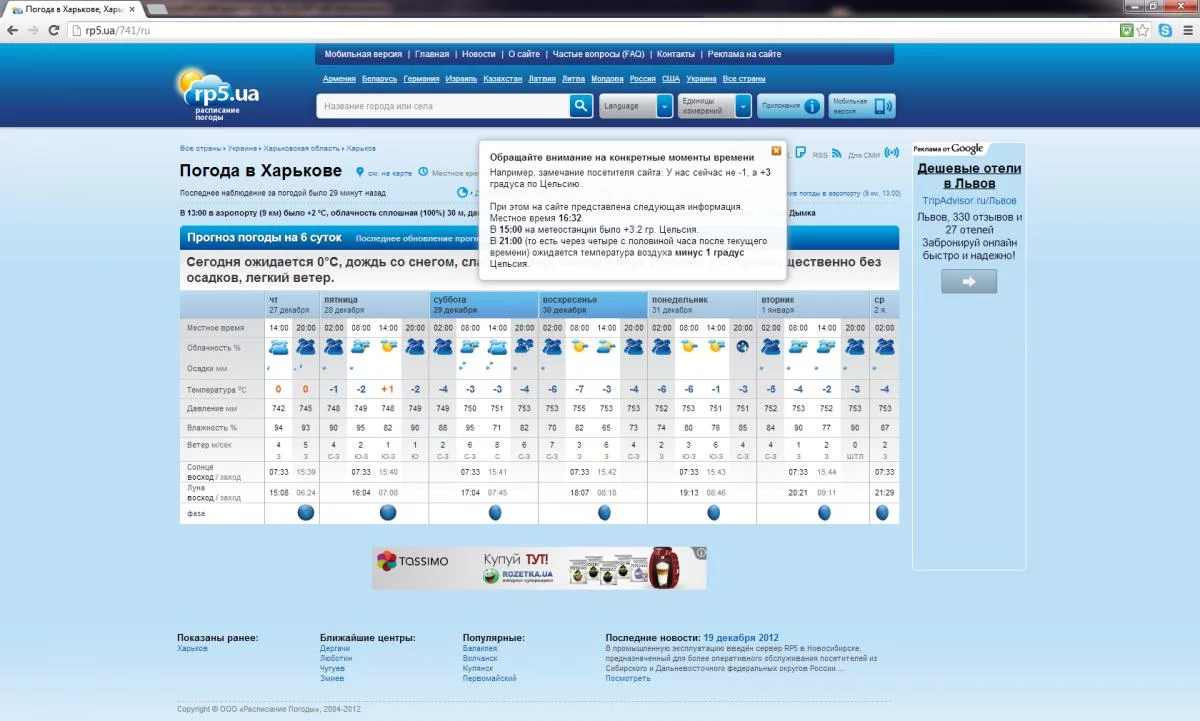Open the Chrome menu icon

1186,30
